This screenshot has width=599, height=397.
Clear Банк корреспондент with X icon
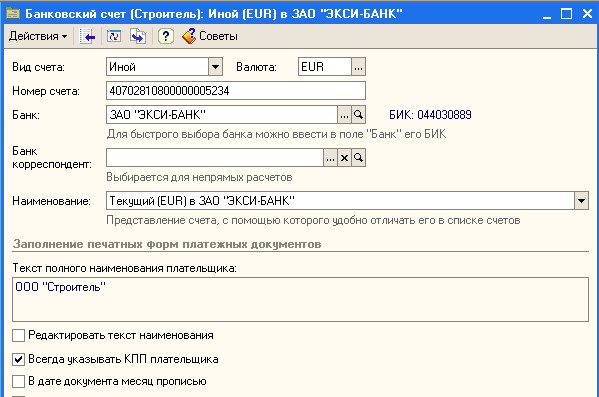[344, 157]
